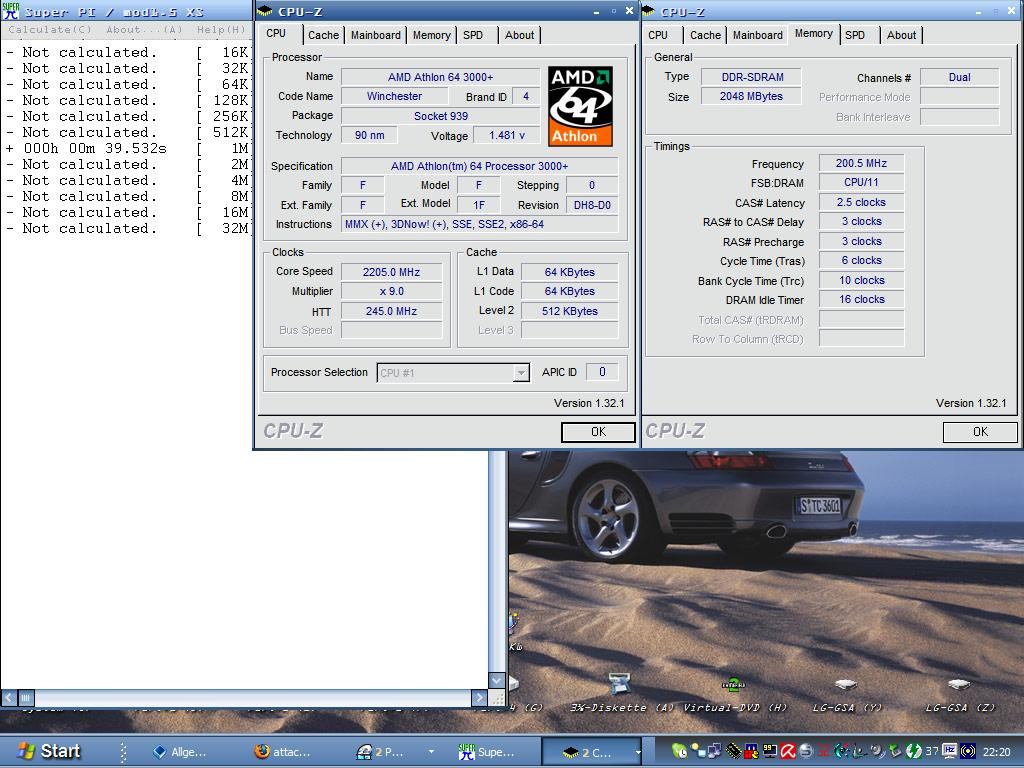The width and height of the screenshot is (1024, 768).
Task: Click the network computers tray icon
Action: (x=713, y=751)
